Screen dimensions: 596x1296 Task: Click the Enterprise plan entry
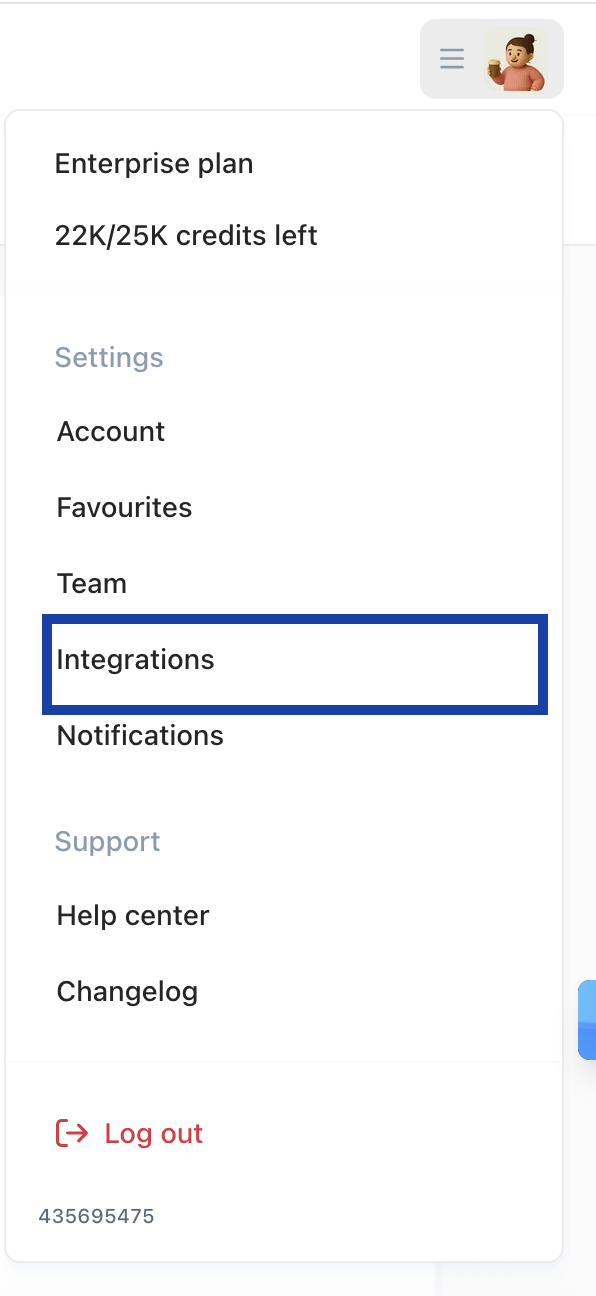154,164
